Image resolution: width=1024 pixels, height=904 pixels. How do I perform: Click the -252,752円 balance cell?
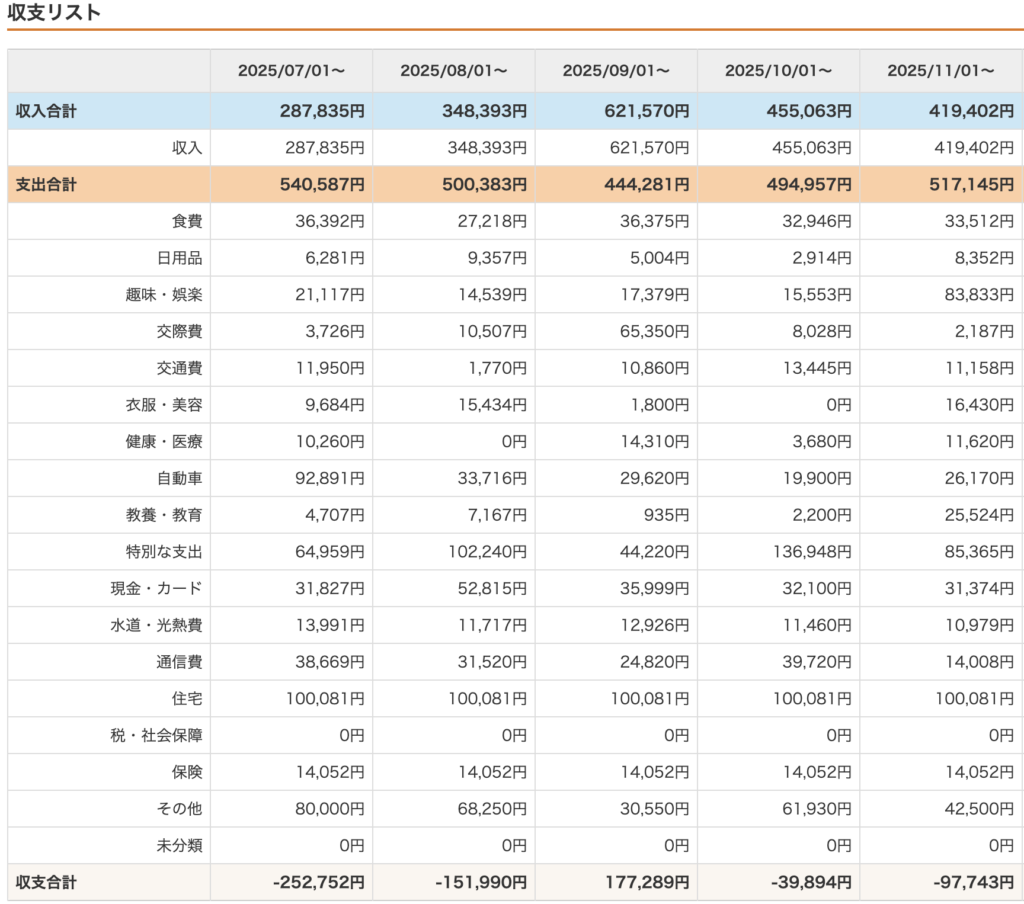pos(316,882)
